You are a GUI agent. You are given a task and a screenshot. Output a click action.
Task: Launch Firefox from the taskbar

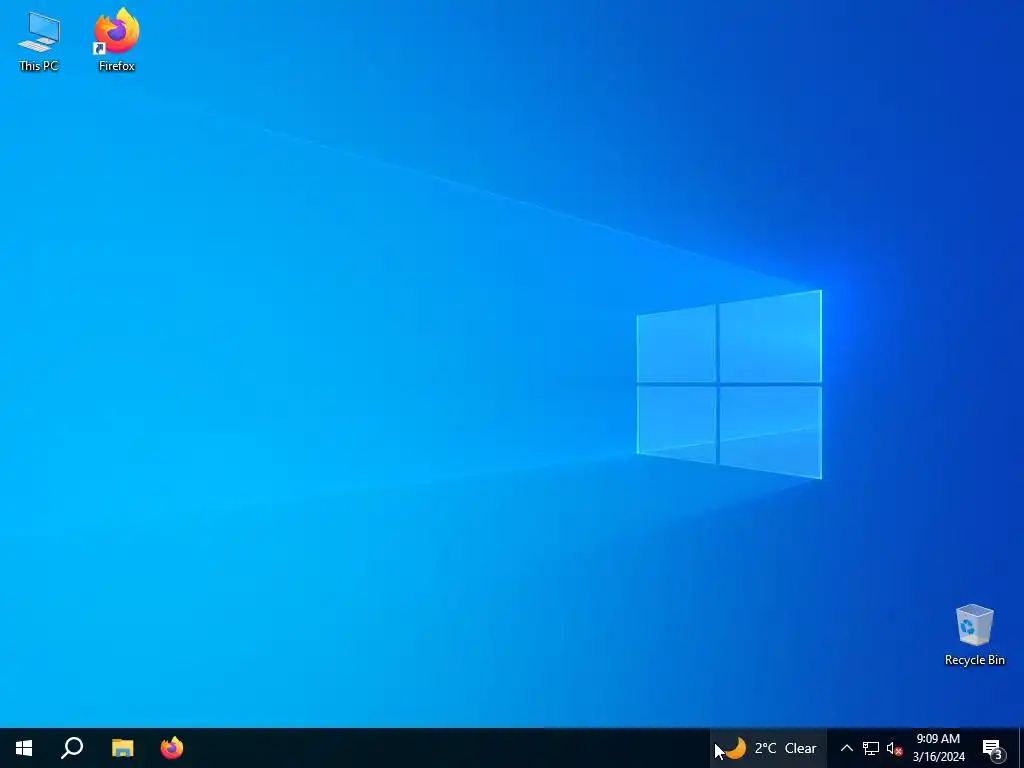coord(172,748)
